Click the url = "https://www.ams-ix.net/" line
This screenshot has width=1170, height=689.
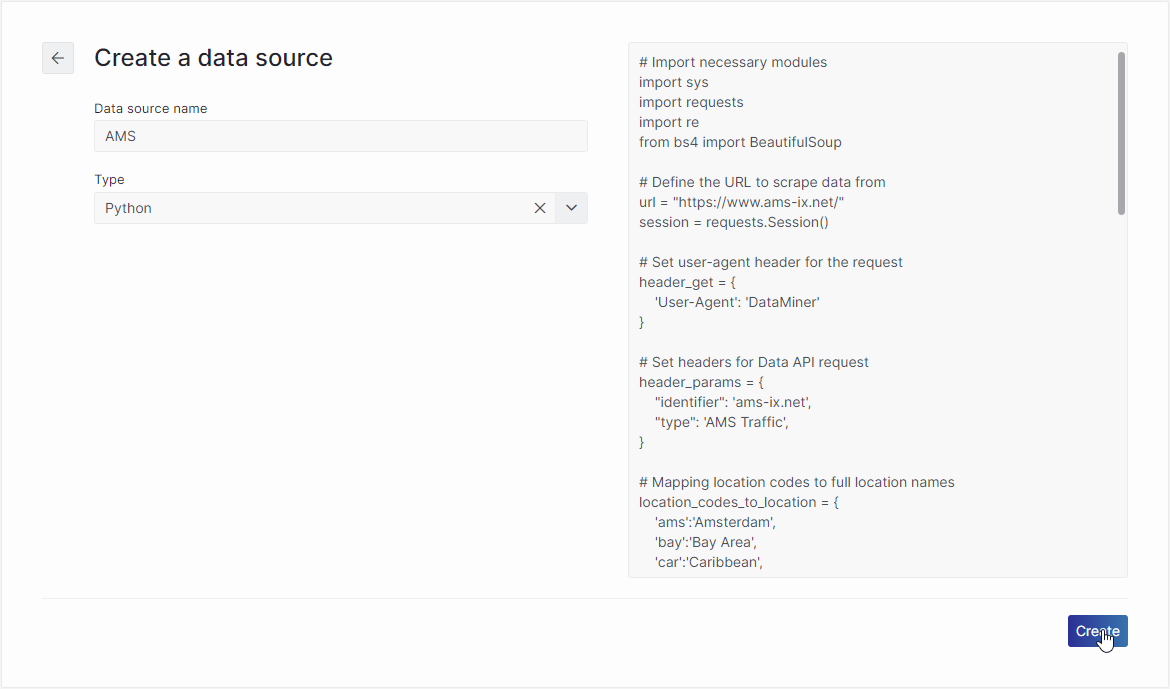(741, 202)
